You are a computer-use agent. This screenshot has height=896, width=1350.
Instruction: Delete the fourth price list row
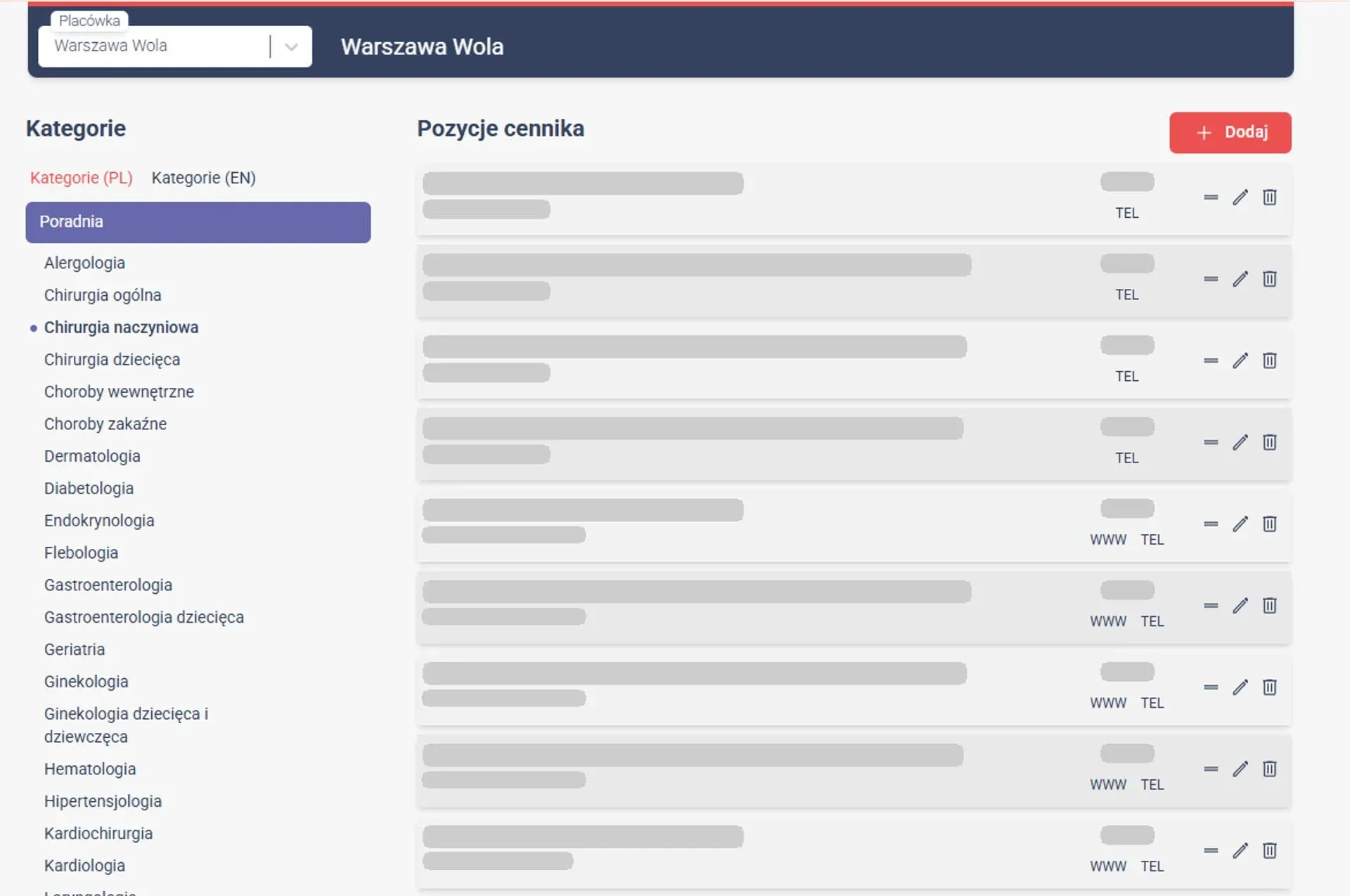tap(1269, 442)
